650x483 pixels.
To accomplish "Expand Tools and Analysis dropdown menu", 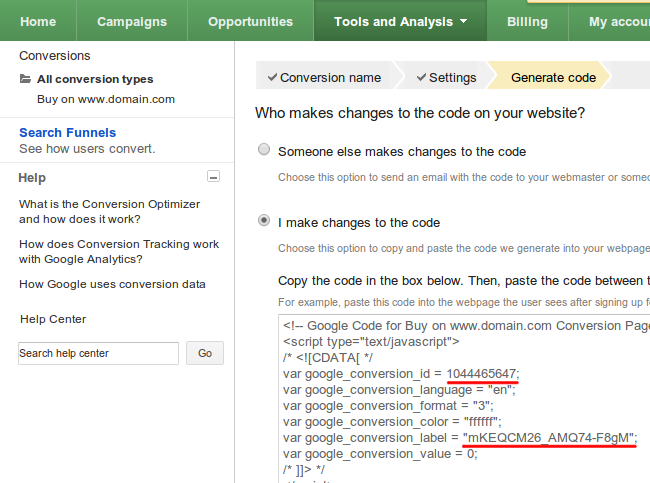I will (x=400, y=21).
